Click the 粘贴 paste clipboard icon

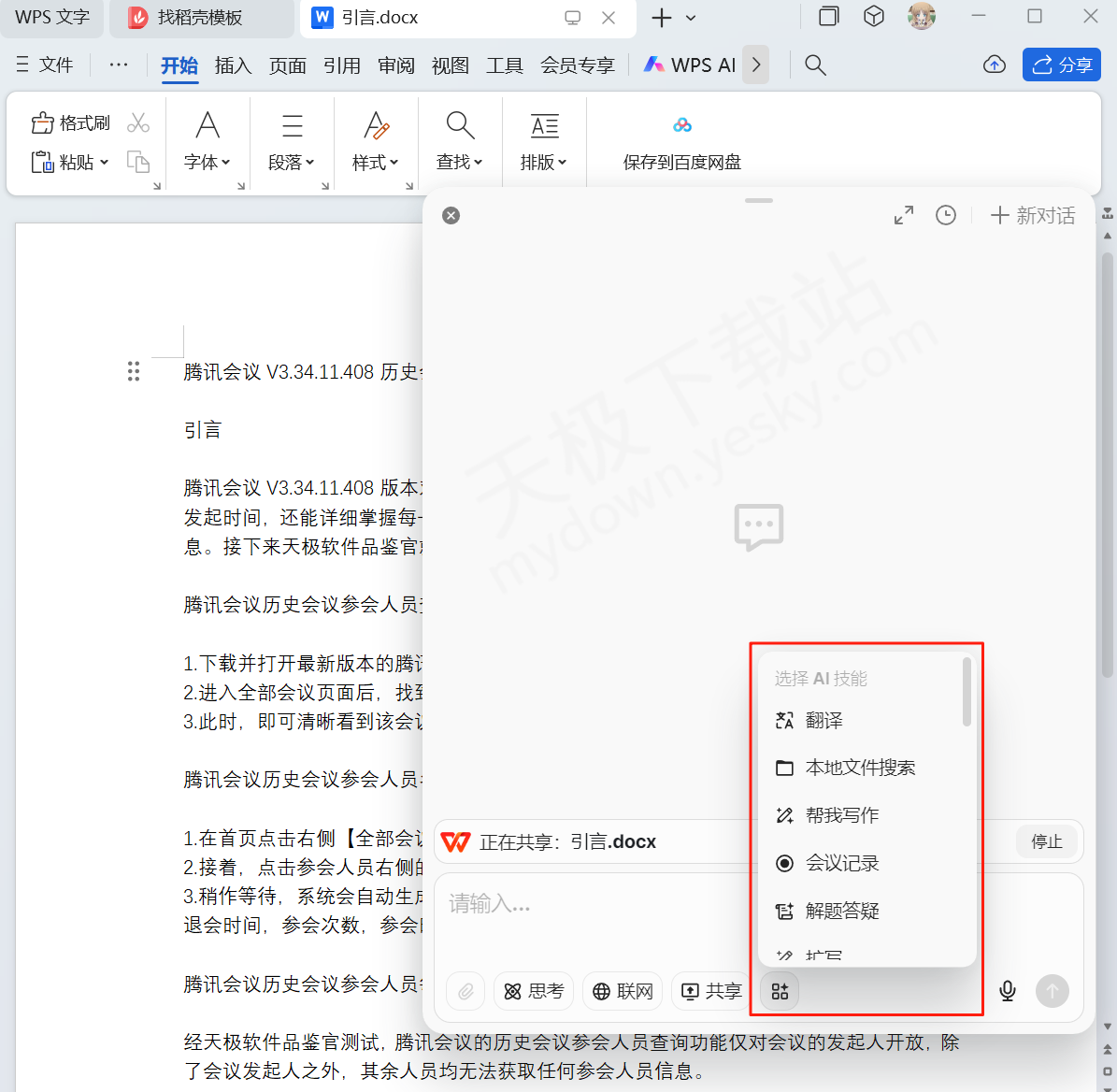tap(42, 163)
